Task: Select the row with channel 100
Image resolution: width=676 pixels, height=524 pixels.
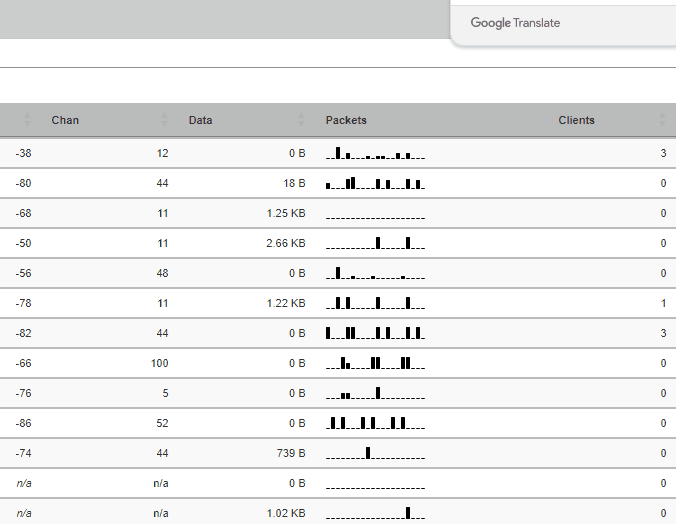Action: point(338,363)
